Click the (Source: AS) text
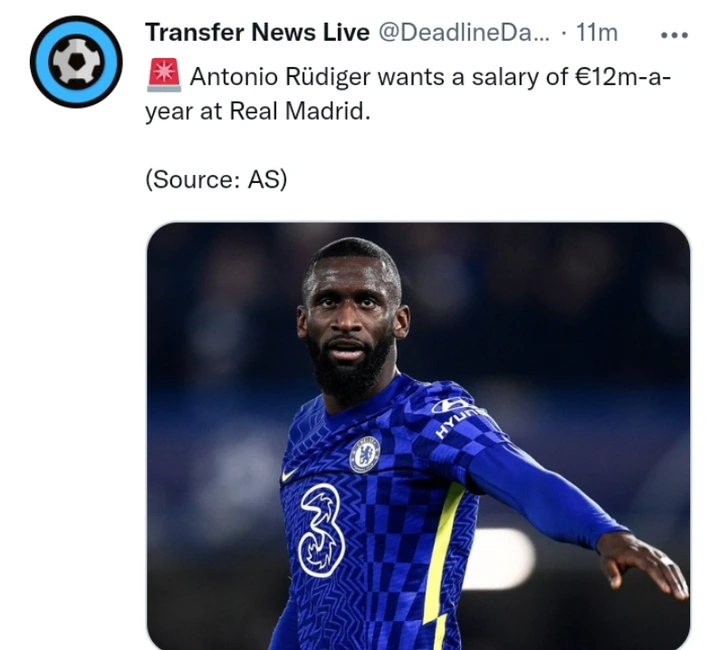Viewport: 720px width, 650px height. pyautogui.click(x=216, y=179)
